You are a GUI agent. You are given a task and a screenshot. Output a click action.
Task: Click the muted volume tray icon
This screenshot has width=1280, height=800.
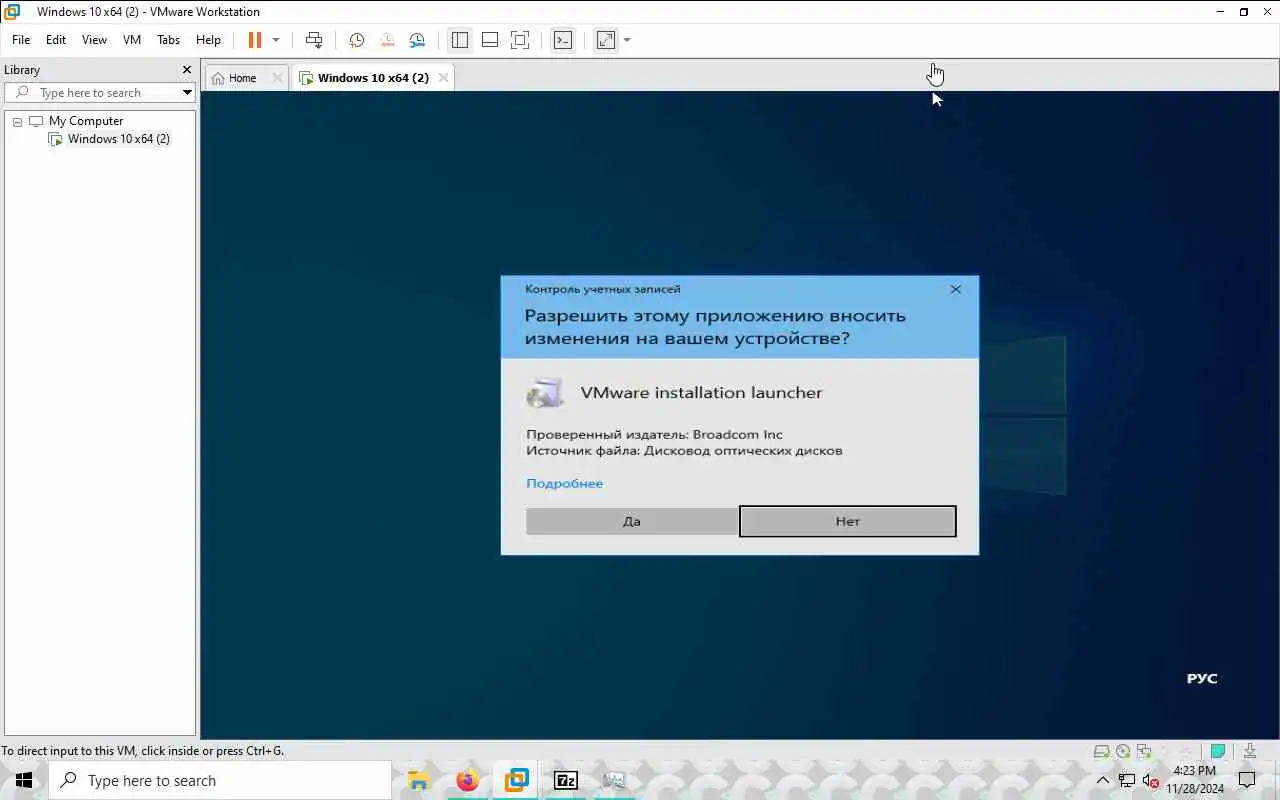1151,780
